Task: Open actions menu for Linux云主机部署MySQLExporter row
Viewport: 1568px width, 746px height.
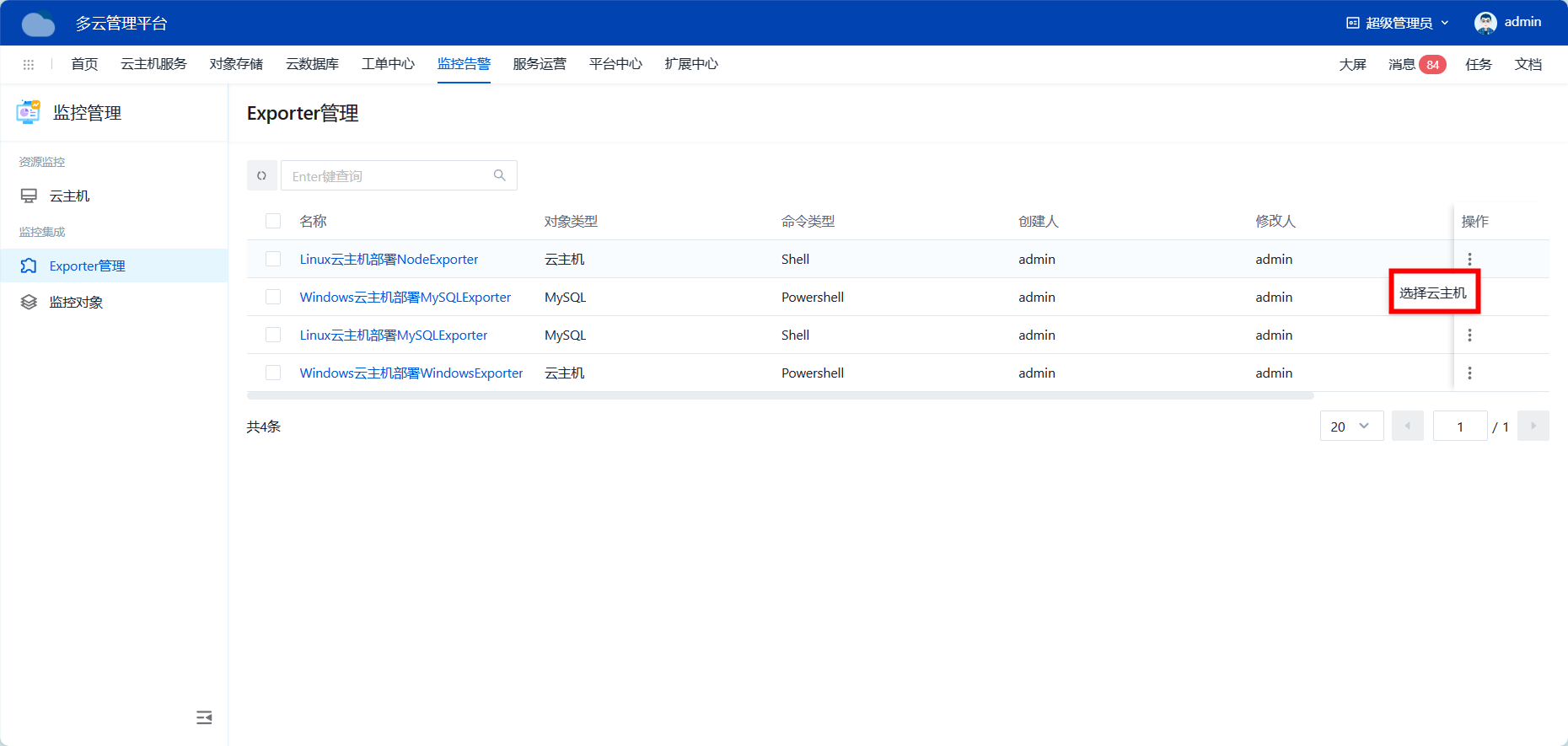Action: (1469, 335)
